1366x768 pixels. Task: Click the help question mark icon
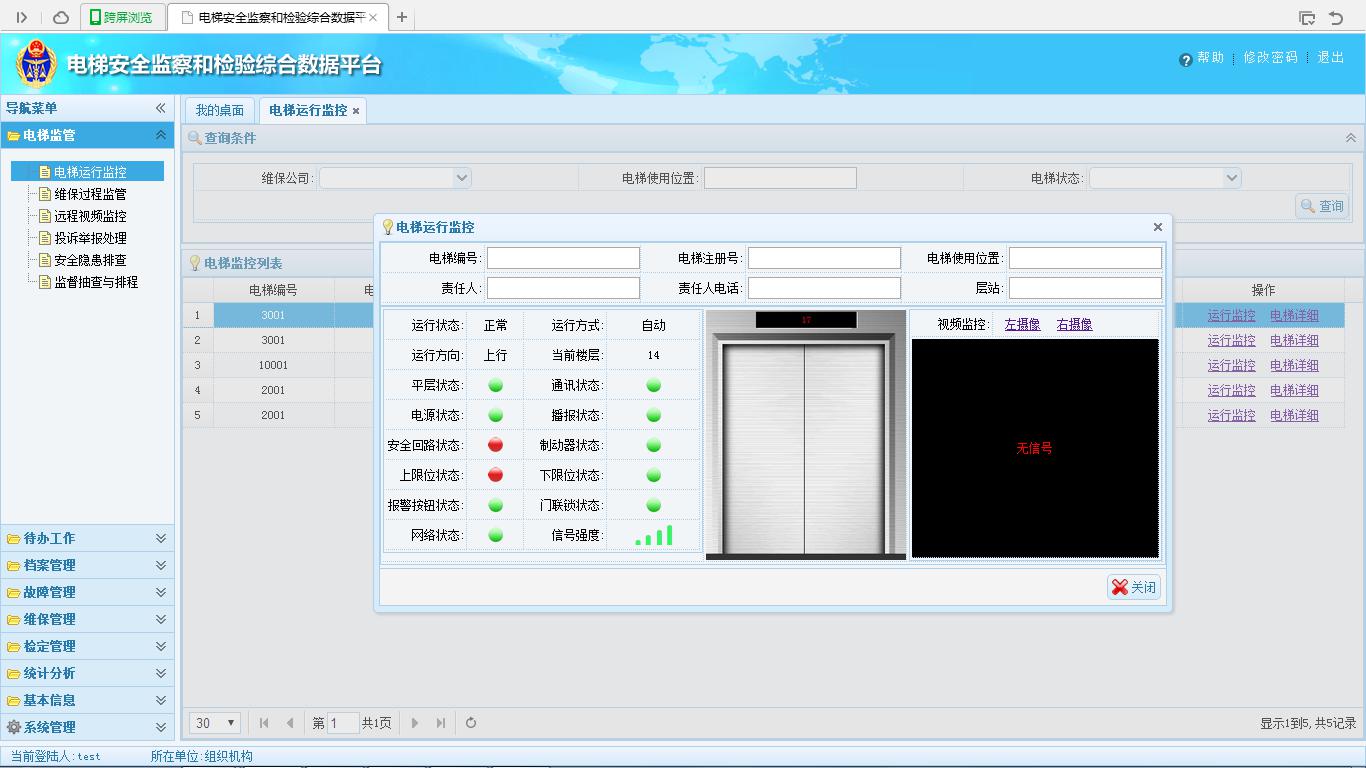pyautogui.click(x=1186, y=59)
